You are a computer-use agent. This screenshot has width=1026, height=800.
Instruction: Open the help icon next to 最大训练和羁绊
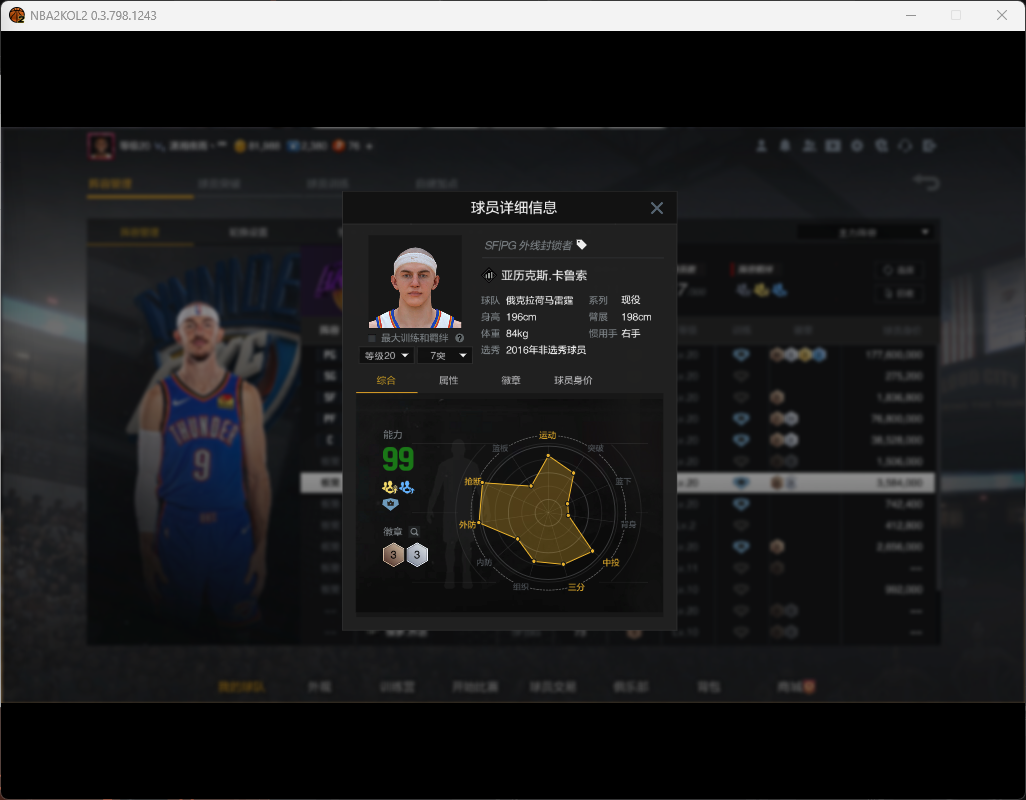pyautogui.click(x=459, y=338)
